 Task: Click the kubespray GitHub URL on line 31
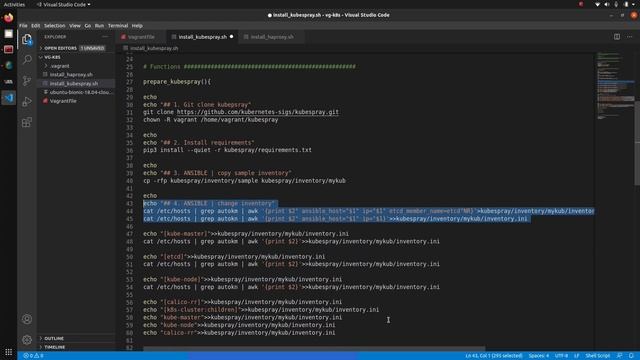258,112
